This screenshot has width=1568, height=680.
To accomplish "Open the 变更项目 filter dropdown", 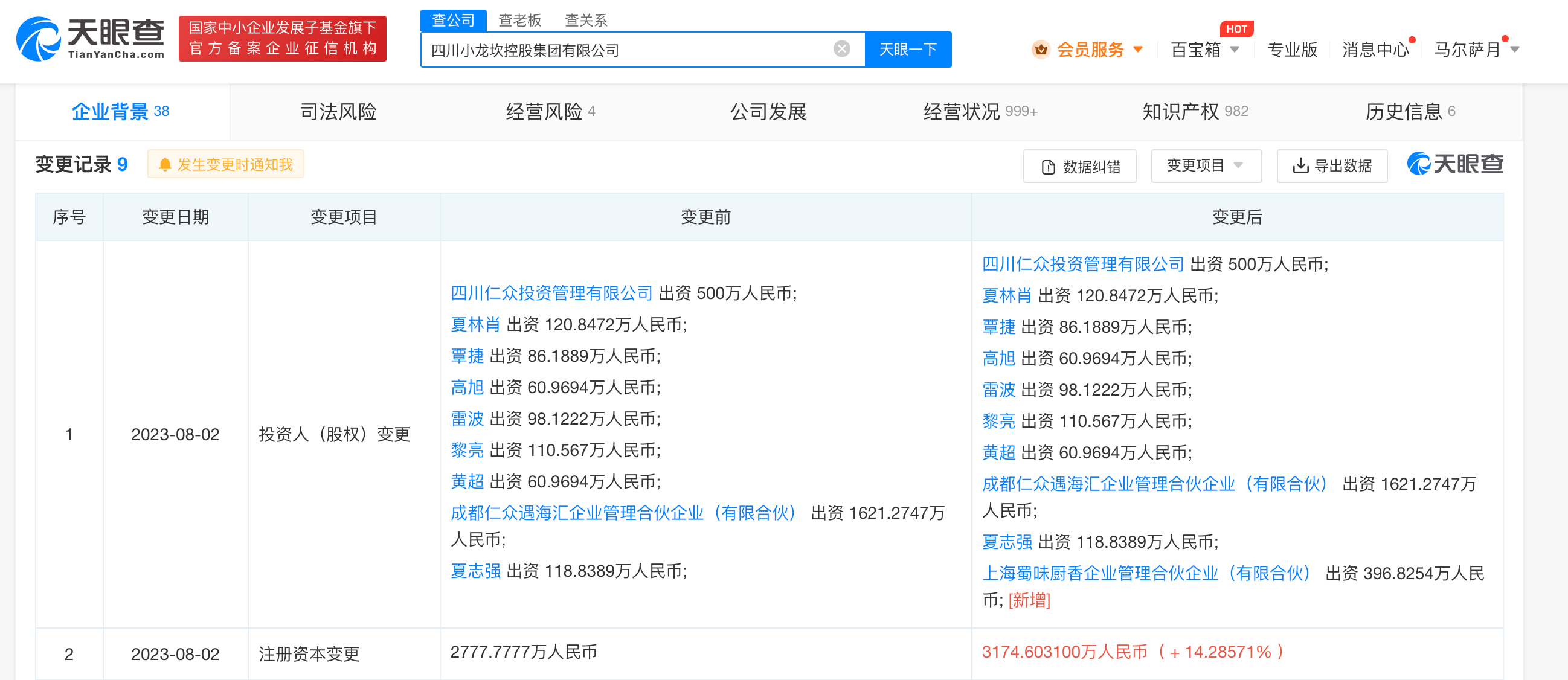I will [x=1205, y=165].
